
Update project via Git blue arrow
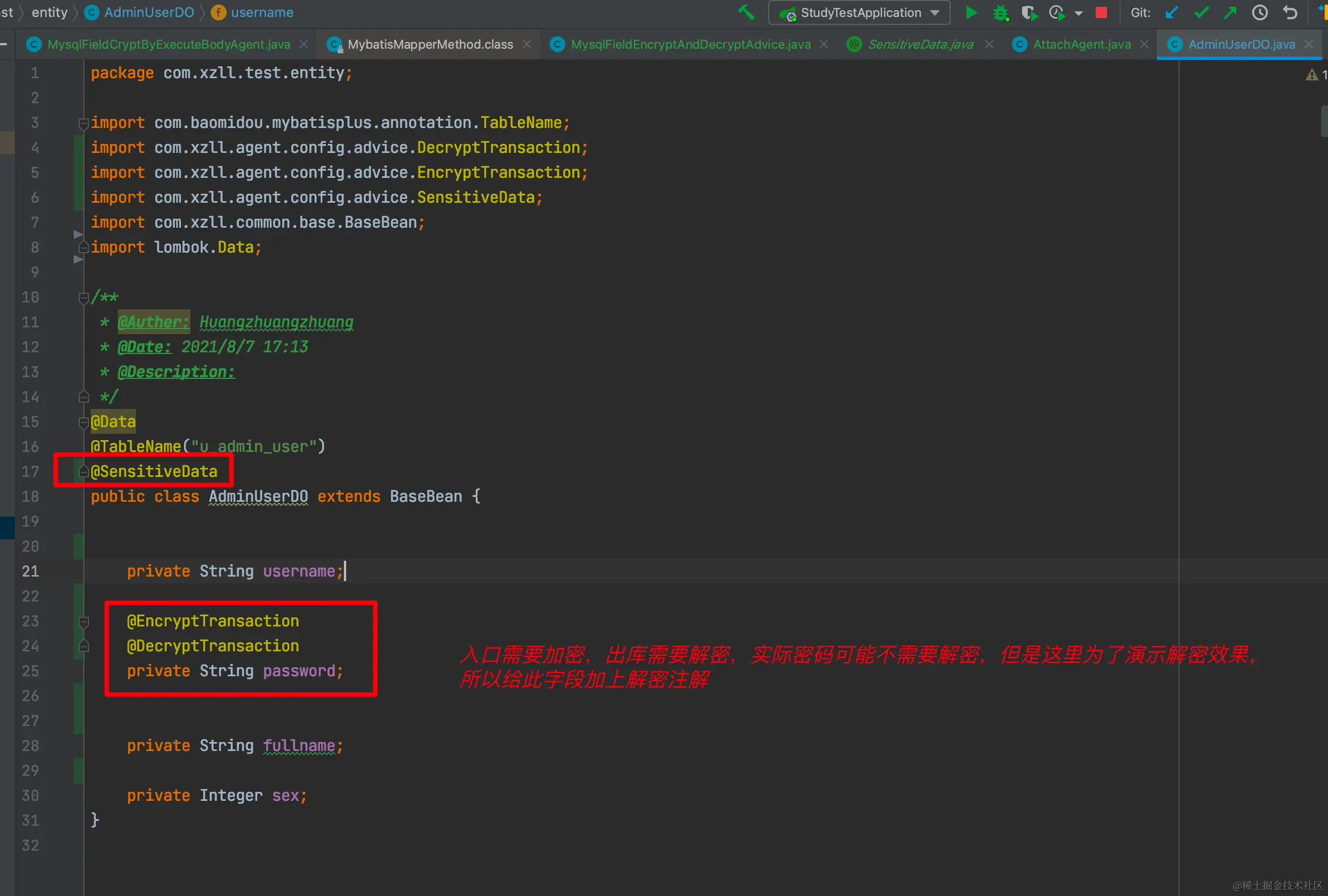click(1172, 12)
